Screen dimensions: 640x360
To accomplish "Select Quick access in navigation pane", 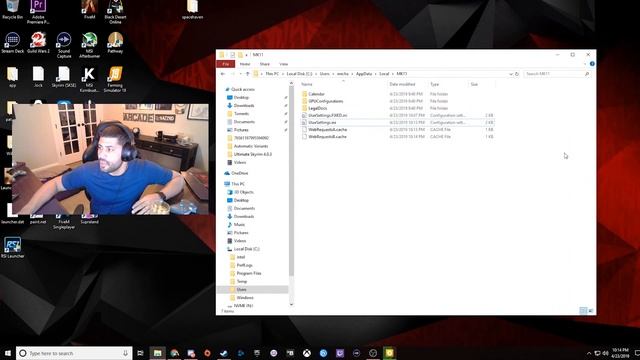I will coord(242,89).
